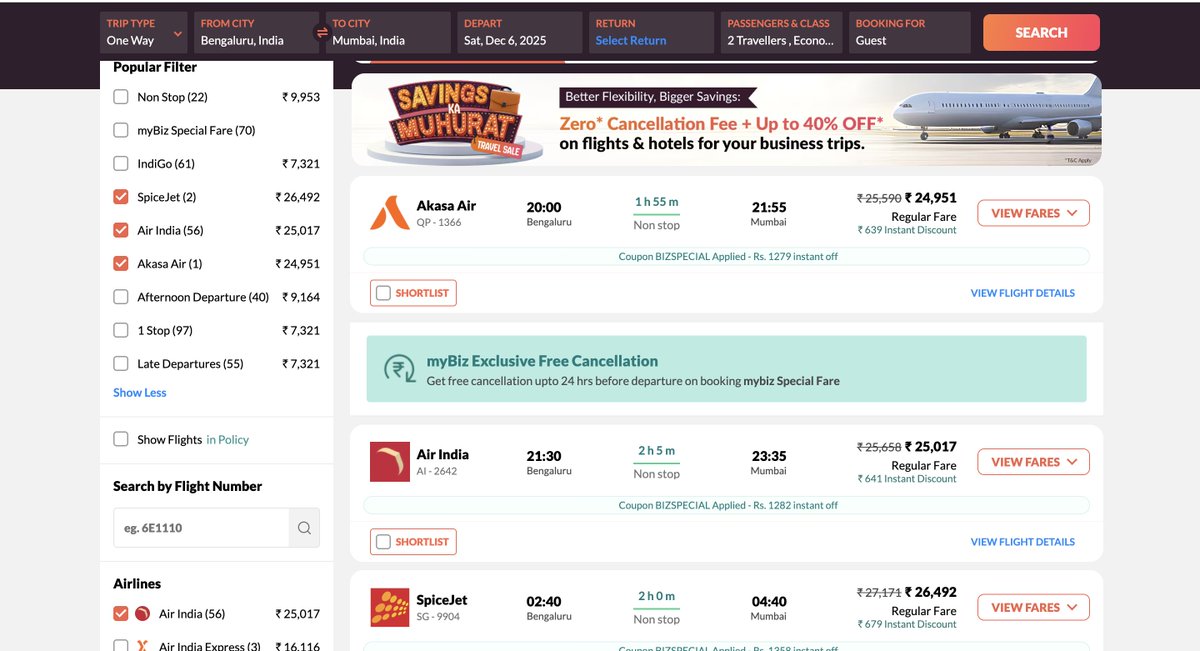Click Show Less under Popular Filter
The height and width of the screenshot is (651, 1200).
click(140, 393)
